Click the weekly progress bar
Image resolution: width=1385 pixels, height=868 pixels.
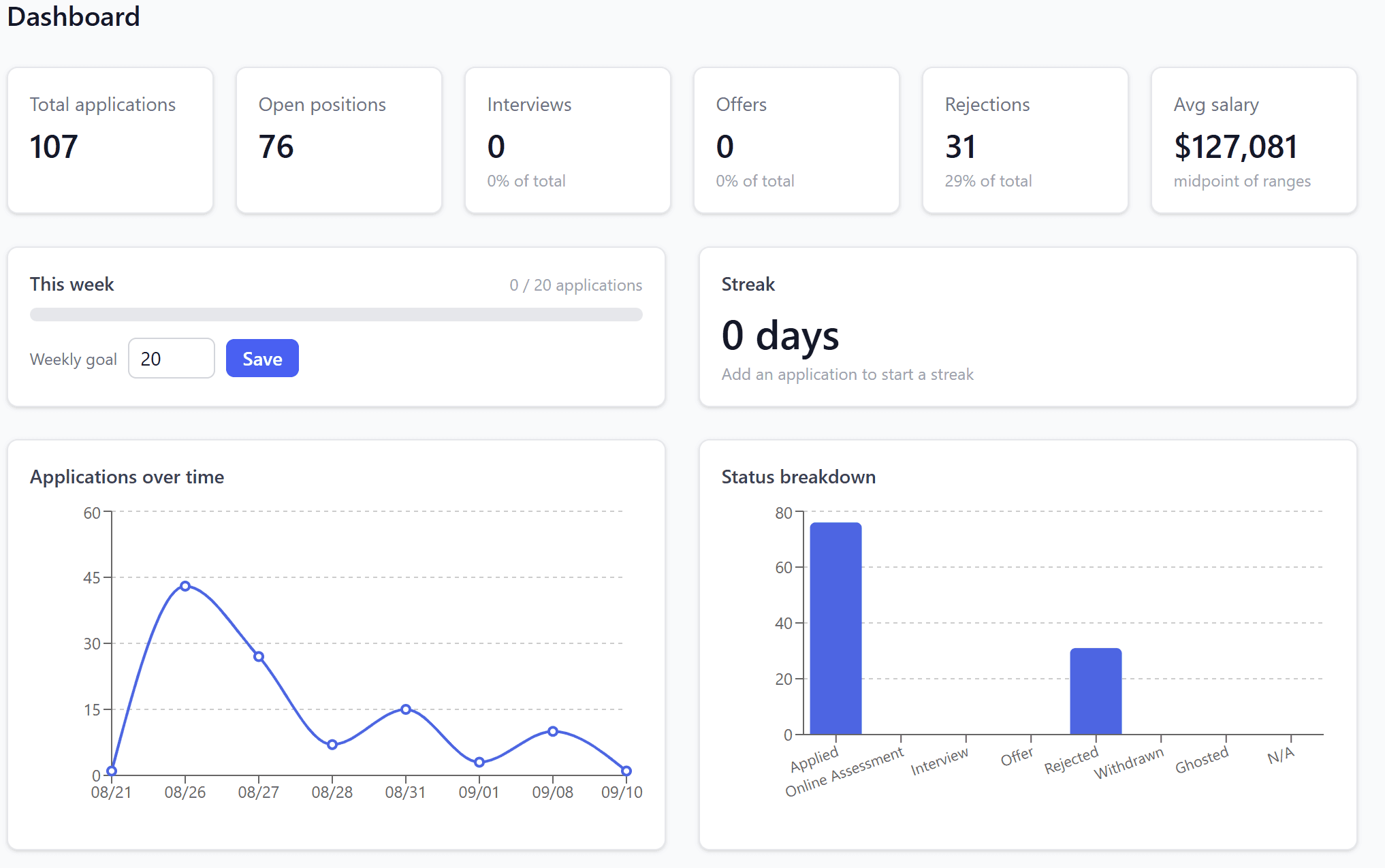pos(336,315)
